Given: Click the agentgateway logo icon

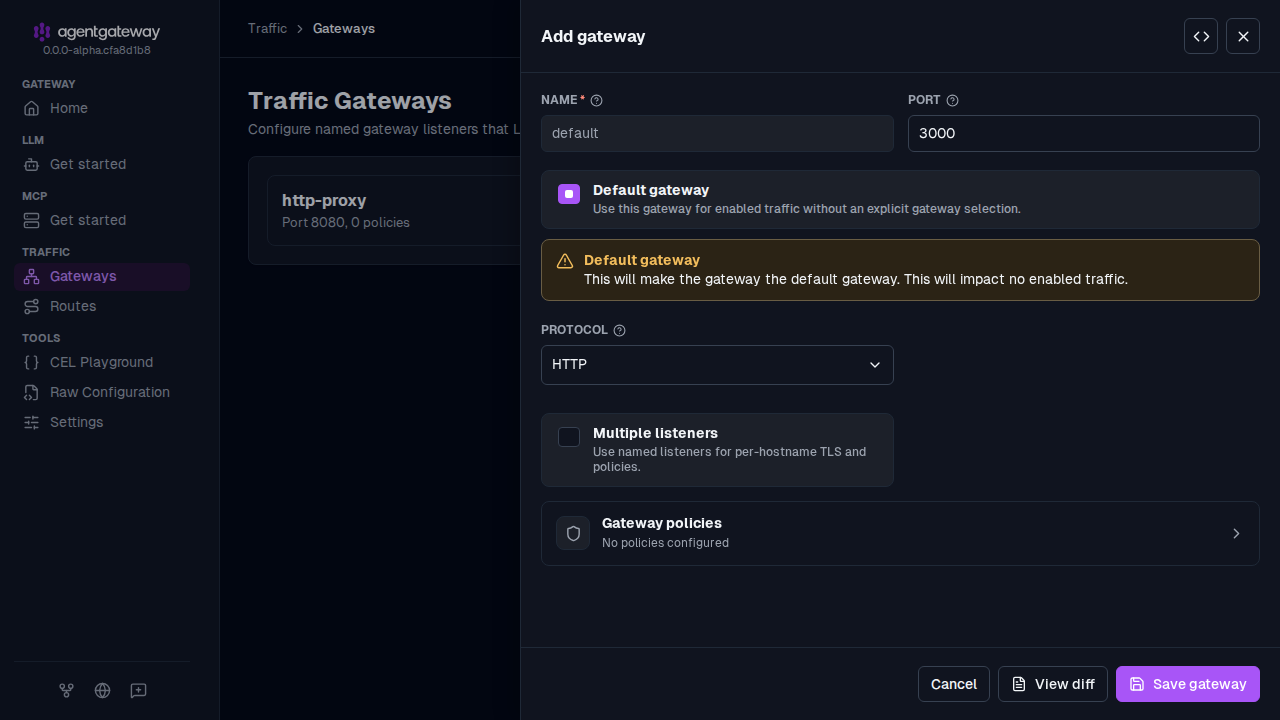Looking at the screenshot, I should pos(42,32).
